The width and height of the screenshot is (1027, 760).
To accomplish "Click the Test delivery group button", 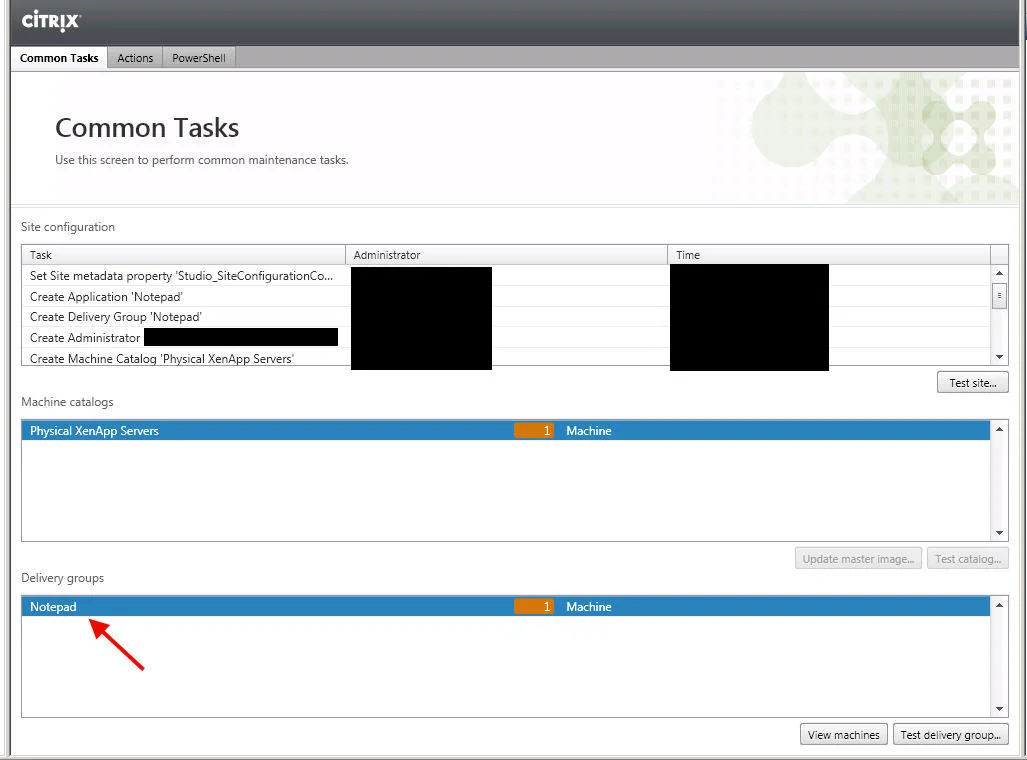I will click(x=950, y=734).
